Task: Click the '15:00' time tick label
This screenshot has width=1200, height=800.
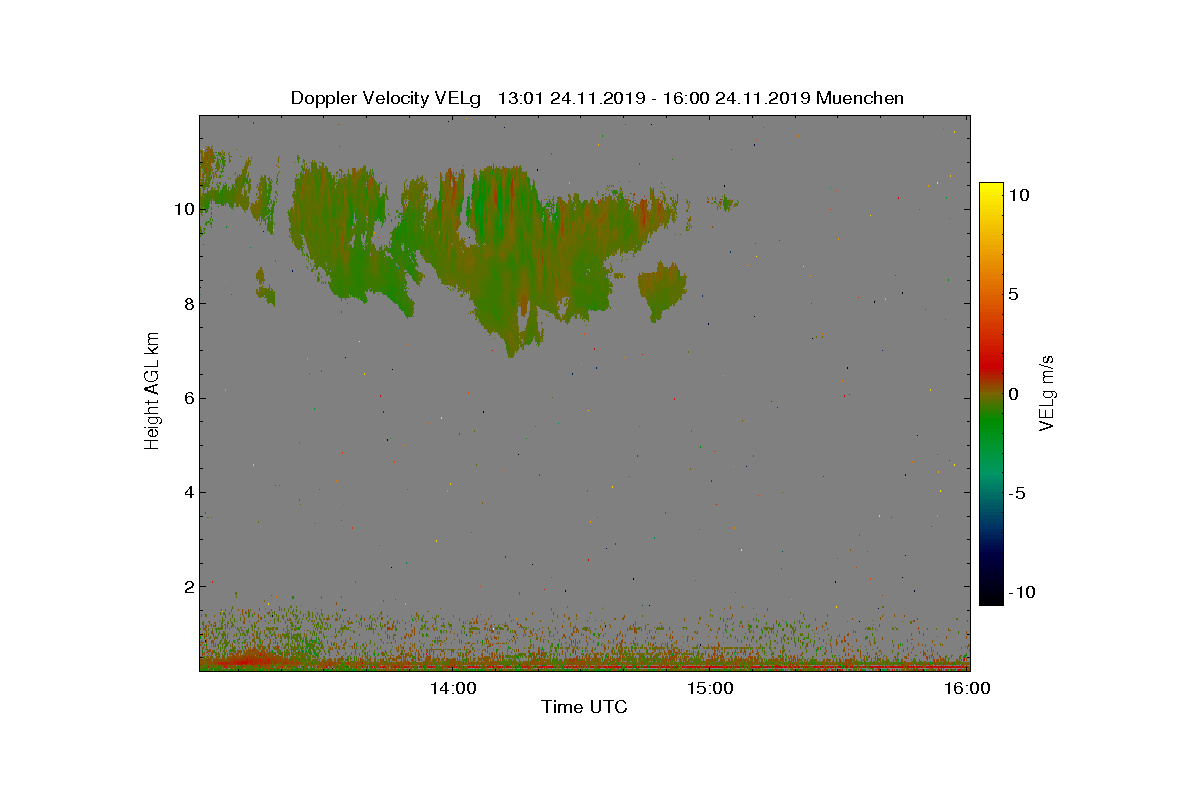Action: point(710,688)
